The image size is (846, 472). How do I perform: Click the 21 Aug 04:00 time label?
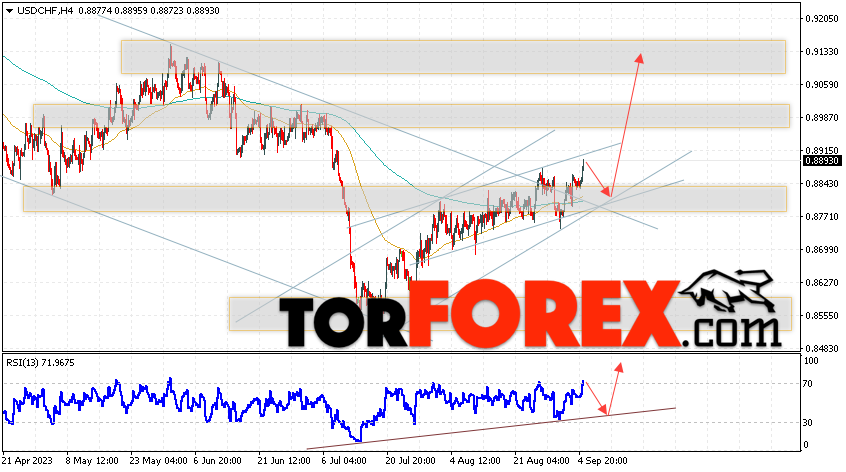542,461
